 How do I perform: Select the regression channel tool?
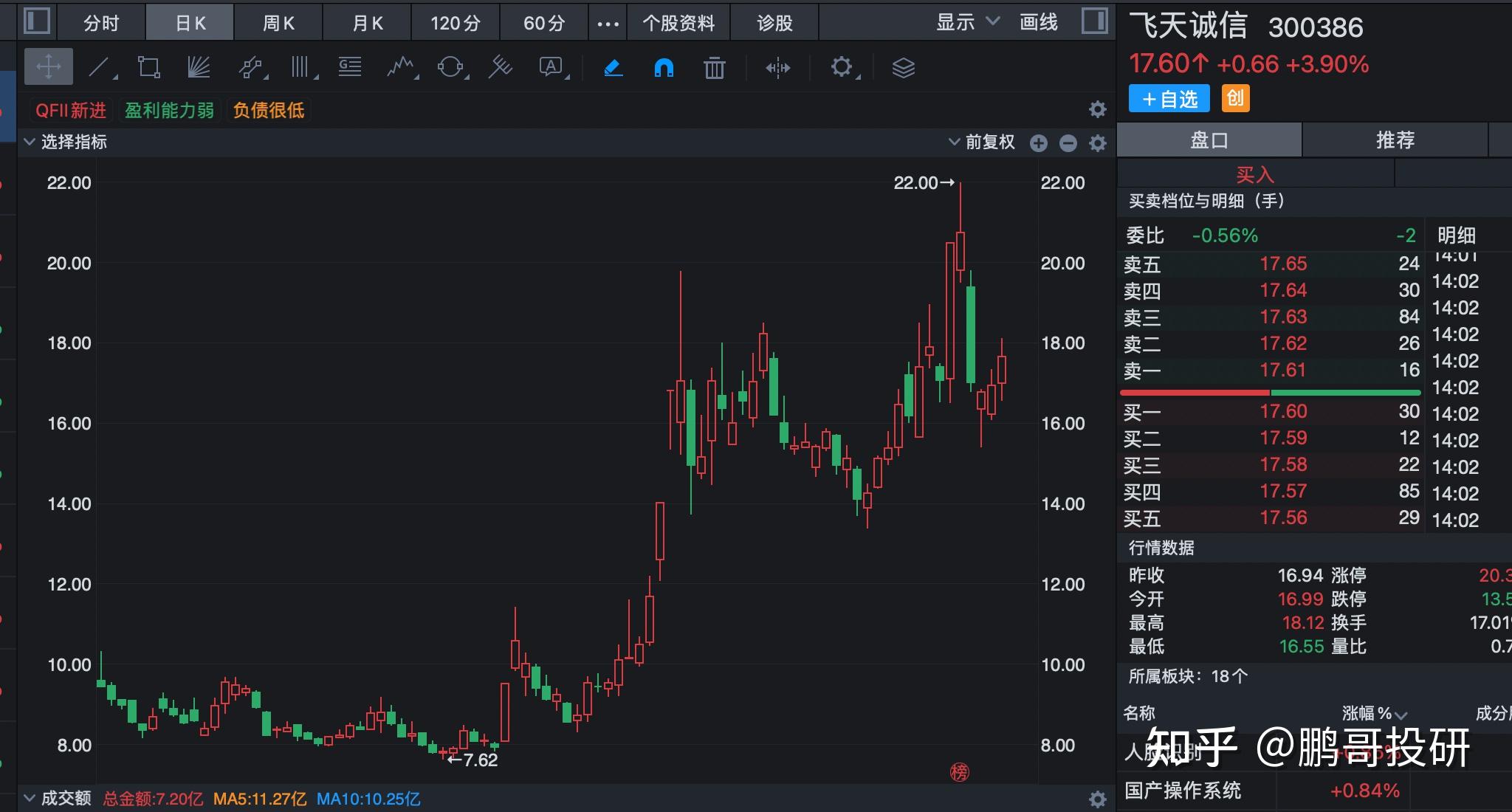coord(501,68)
